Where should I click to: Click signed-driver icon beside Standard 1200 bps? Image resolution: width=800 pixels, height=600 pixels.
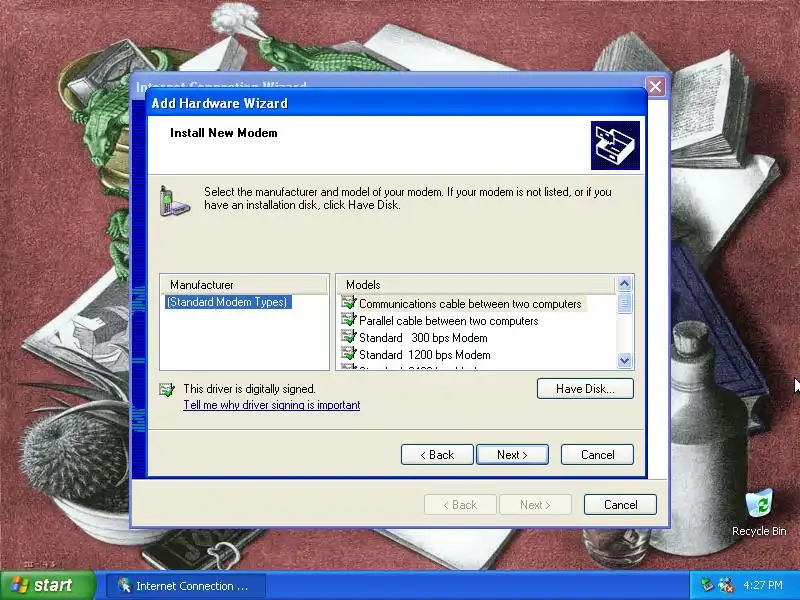click(348, 354)
